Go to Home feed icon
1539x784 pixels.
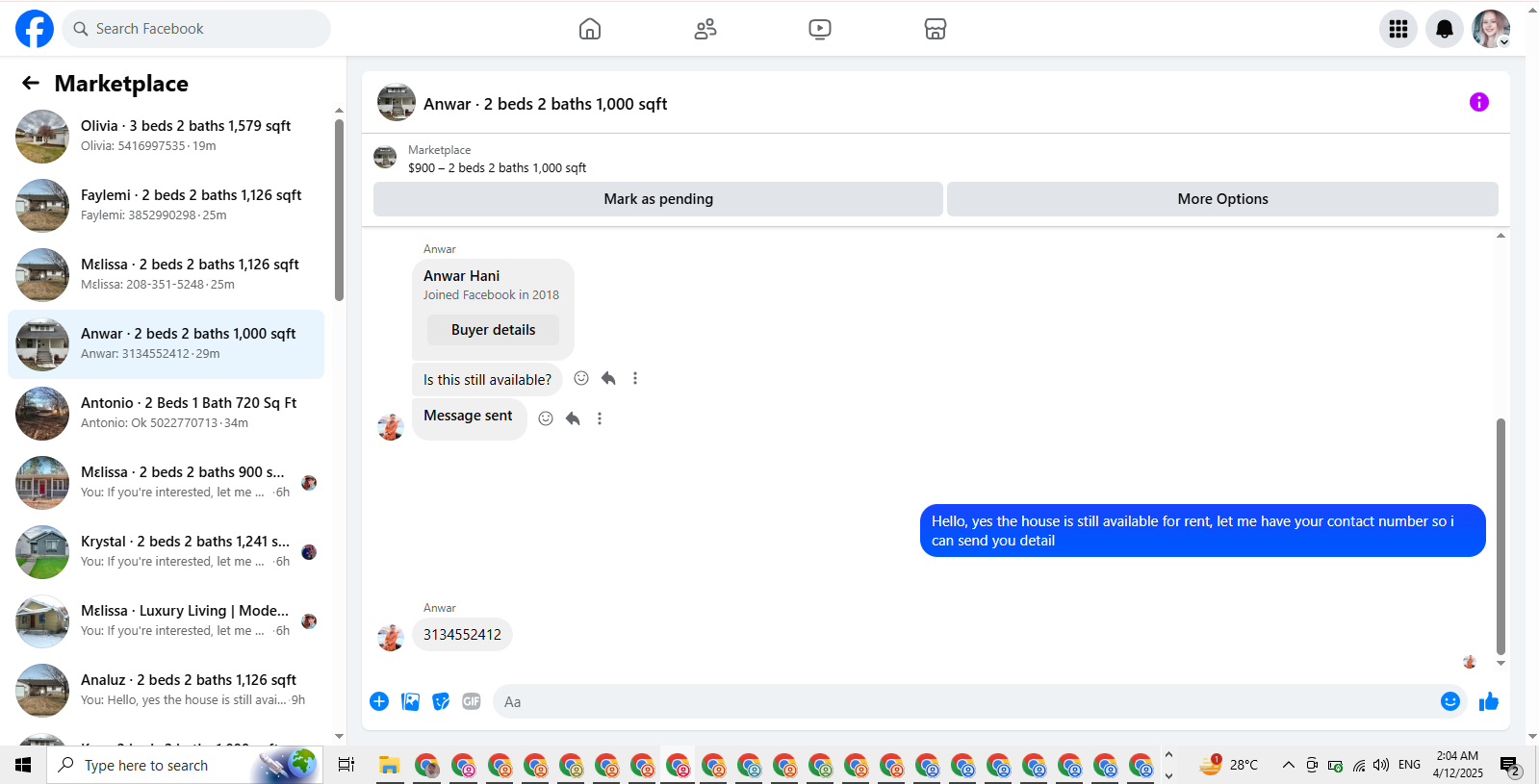tap(590, 29)
